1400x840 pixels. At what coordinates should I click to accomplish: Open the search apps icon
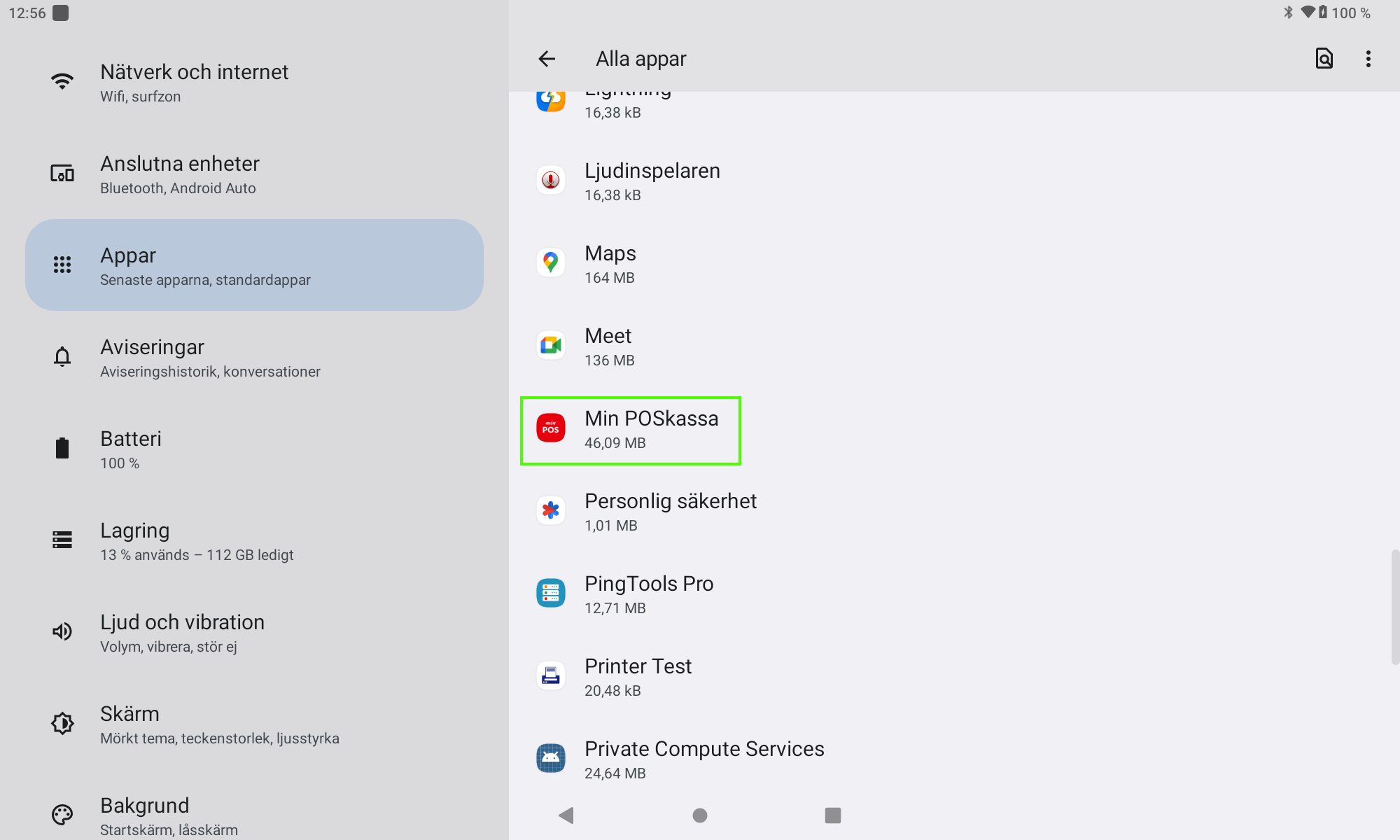[x=1324, y=59]
